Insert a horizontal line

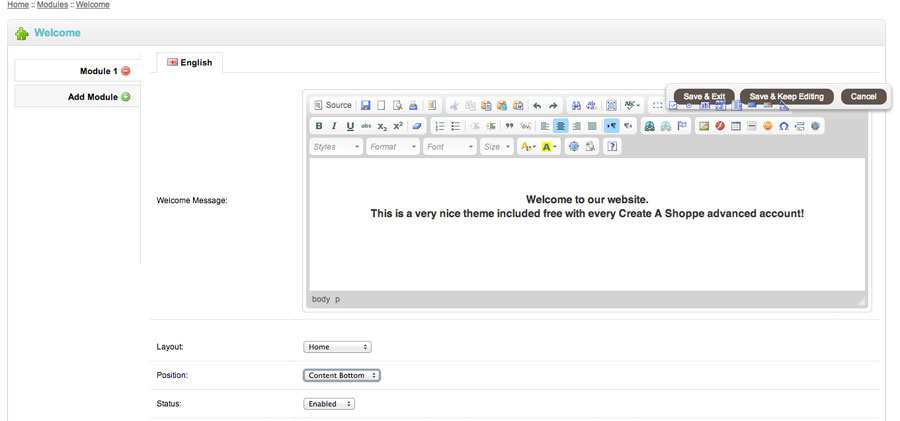752,126
